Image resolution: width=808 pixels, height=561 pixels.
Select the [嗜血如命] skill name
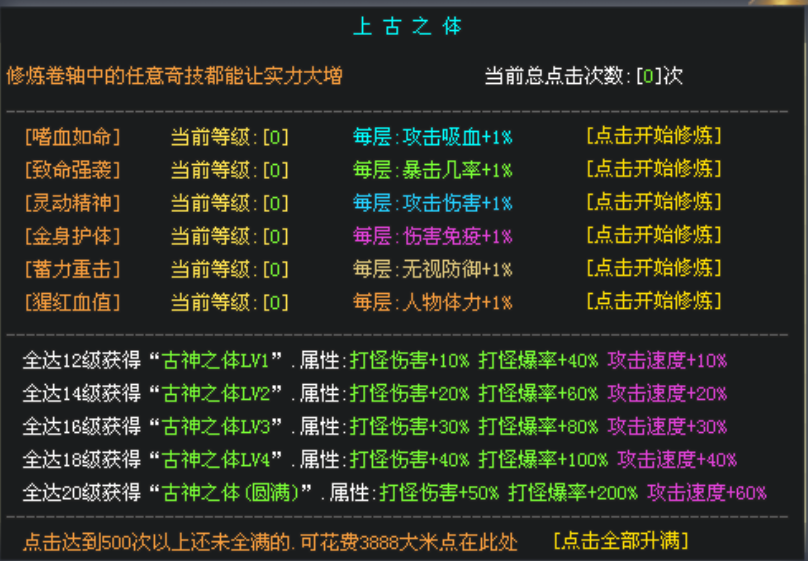[73, 137]
